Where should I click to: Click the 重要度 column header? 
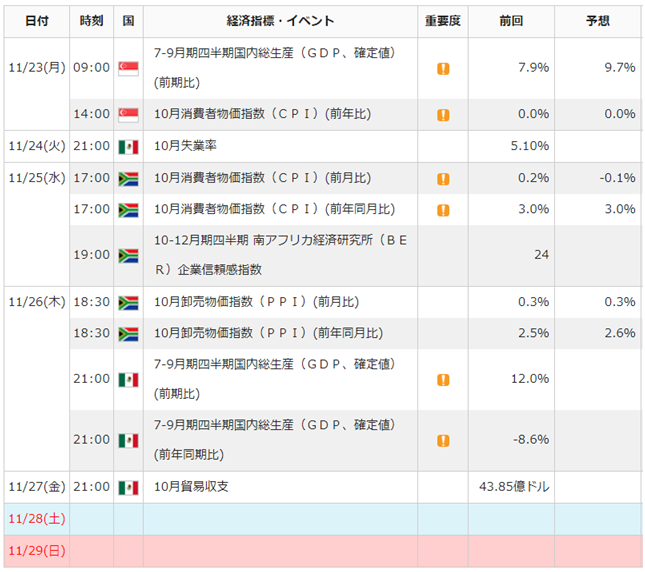click(x=443, y=21)
